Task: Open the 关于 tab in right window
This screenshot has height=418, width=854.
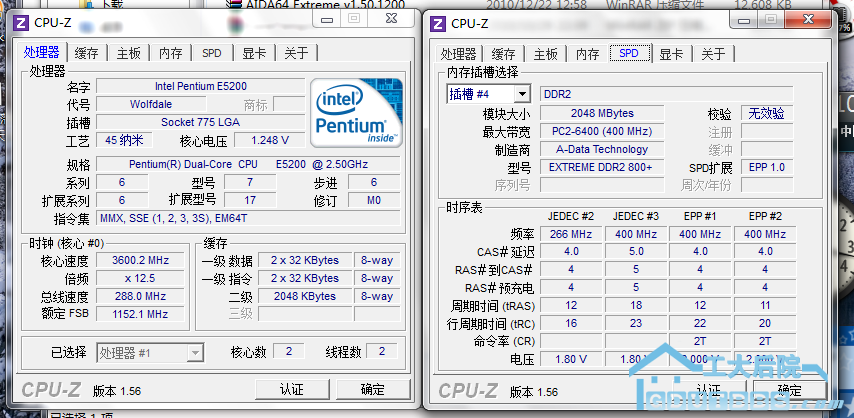Action: [713, 54]
